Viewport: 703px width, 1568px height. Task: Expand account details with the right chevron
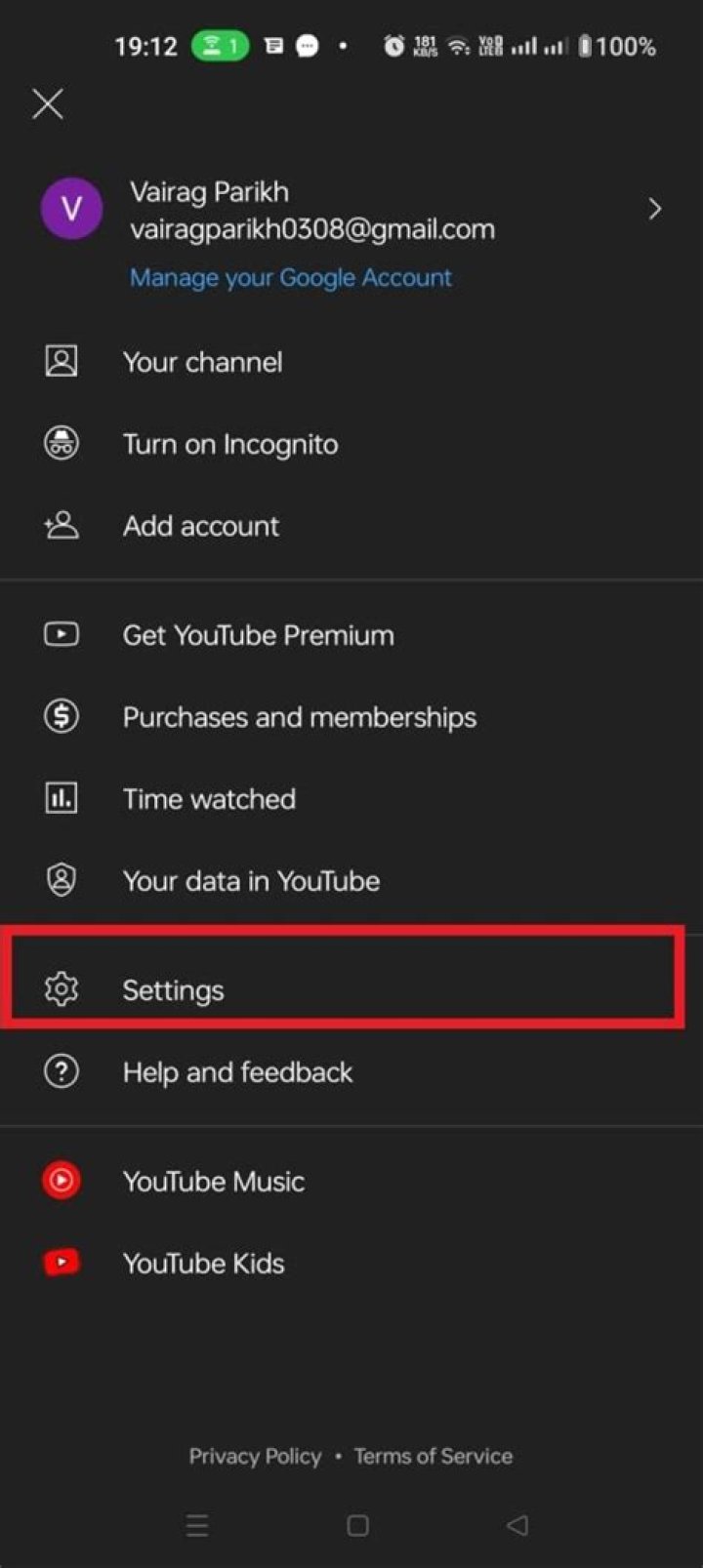(x=654, y=208)
